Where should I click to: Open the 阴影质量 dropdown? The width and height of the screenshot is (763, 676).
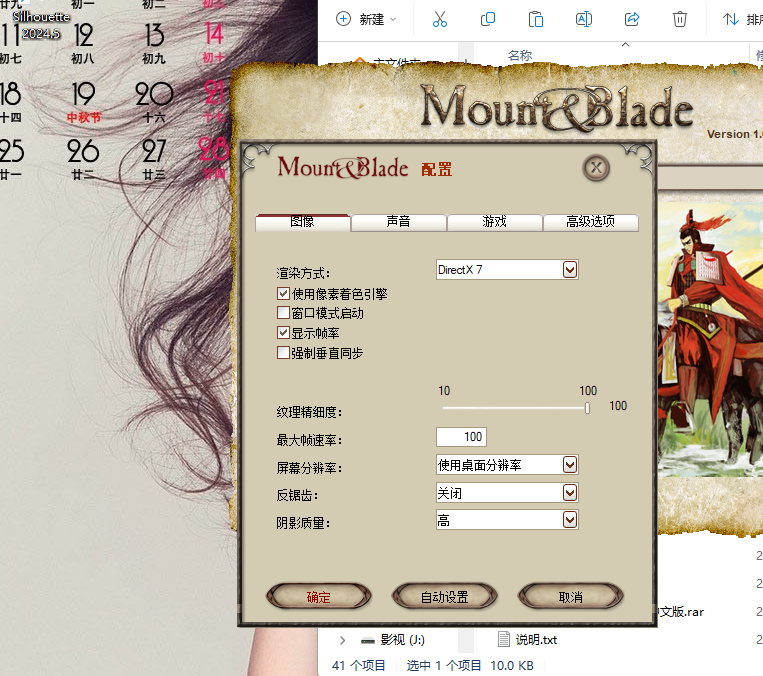(570, 520)
